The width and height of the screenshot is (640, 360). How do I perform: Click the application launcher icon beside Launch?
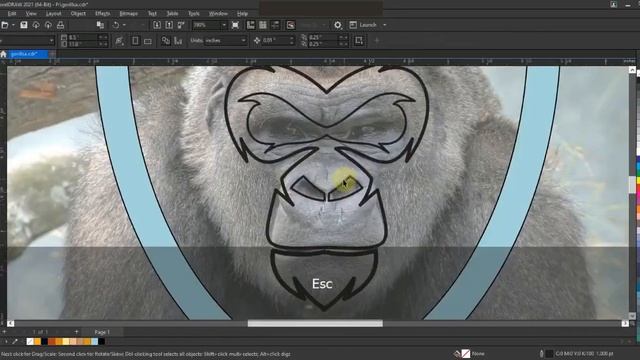(x=353, y=25)
